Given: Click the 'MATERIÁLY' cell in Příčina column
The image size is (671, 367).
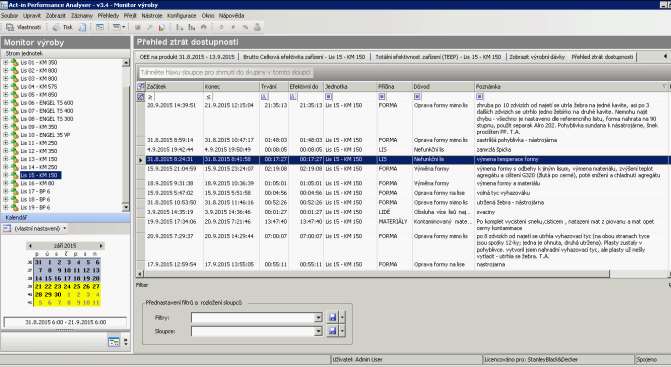Looking at the screenshot, I should click(393, 222).
